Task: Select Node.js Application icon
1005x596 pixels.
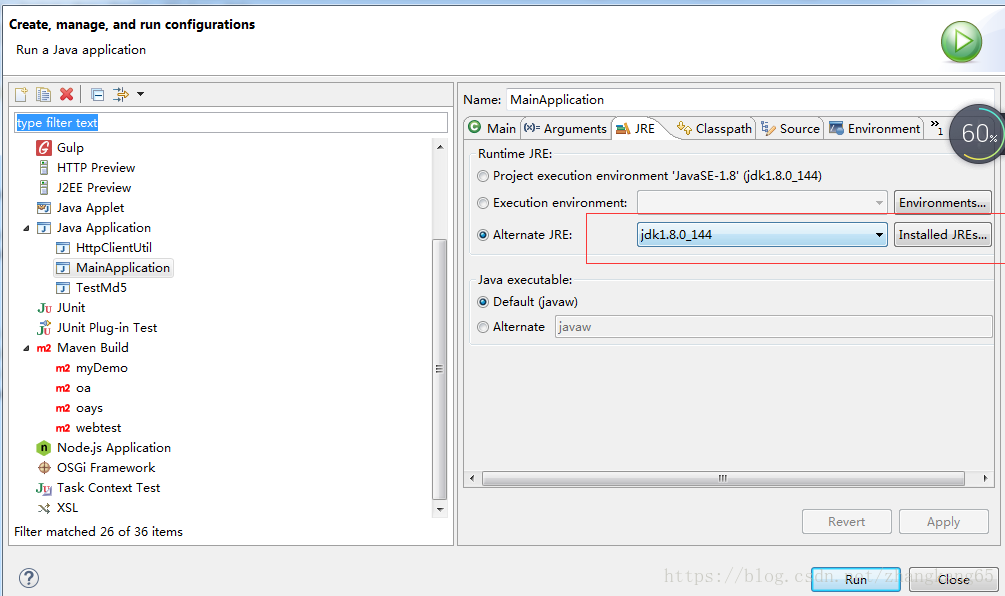Action: click(44, 448)
